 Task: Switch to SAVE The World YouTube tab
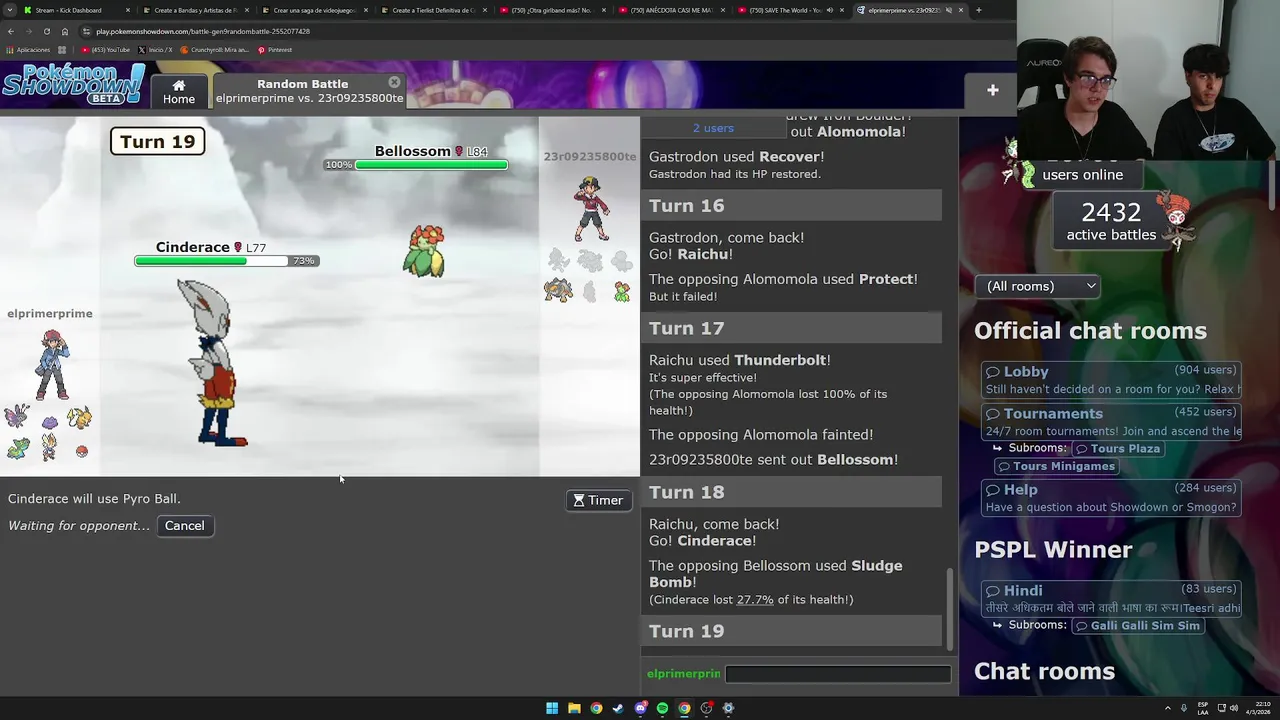(790, 10)
